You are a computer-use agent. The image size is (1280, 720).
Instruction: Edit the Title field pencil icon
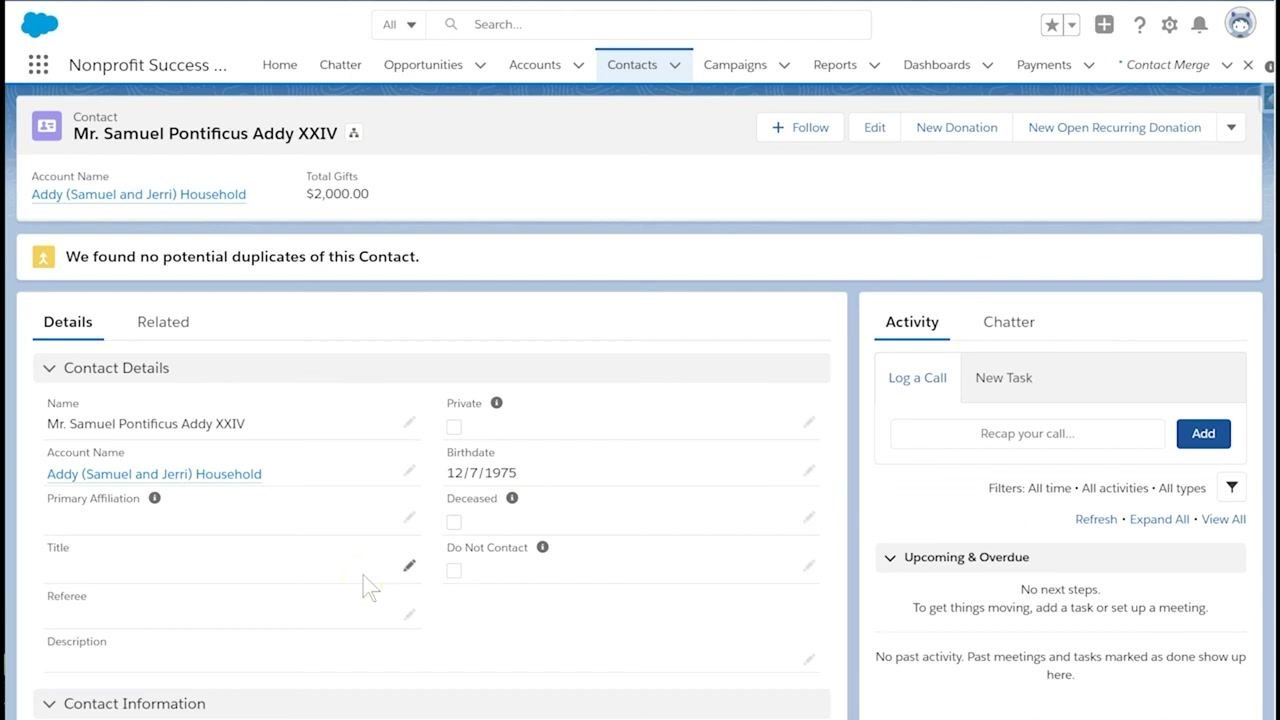[409, 566]
